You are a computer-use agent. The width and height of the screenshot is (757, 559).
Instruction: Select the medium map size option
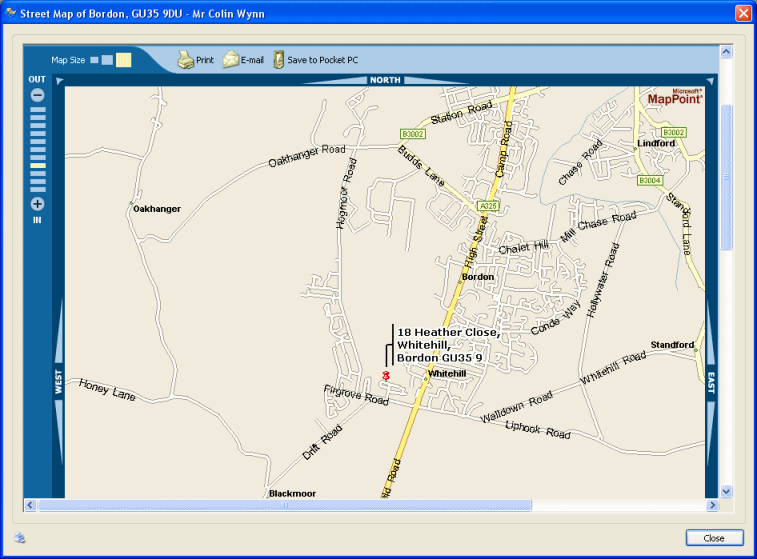(x=107, y=60)
